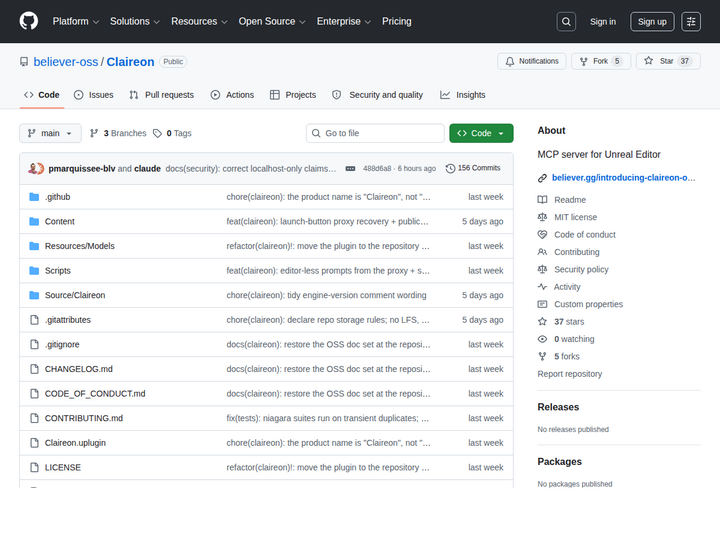The width and height of the screenshot is (720, 540).
Task: Click the Content folder icon
Action: pyautogui.click(x=34, y=221)
